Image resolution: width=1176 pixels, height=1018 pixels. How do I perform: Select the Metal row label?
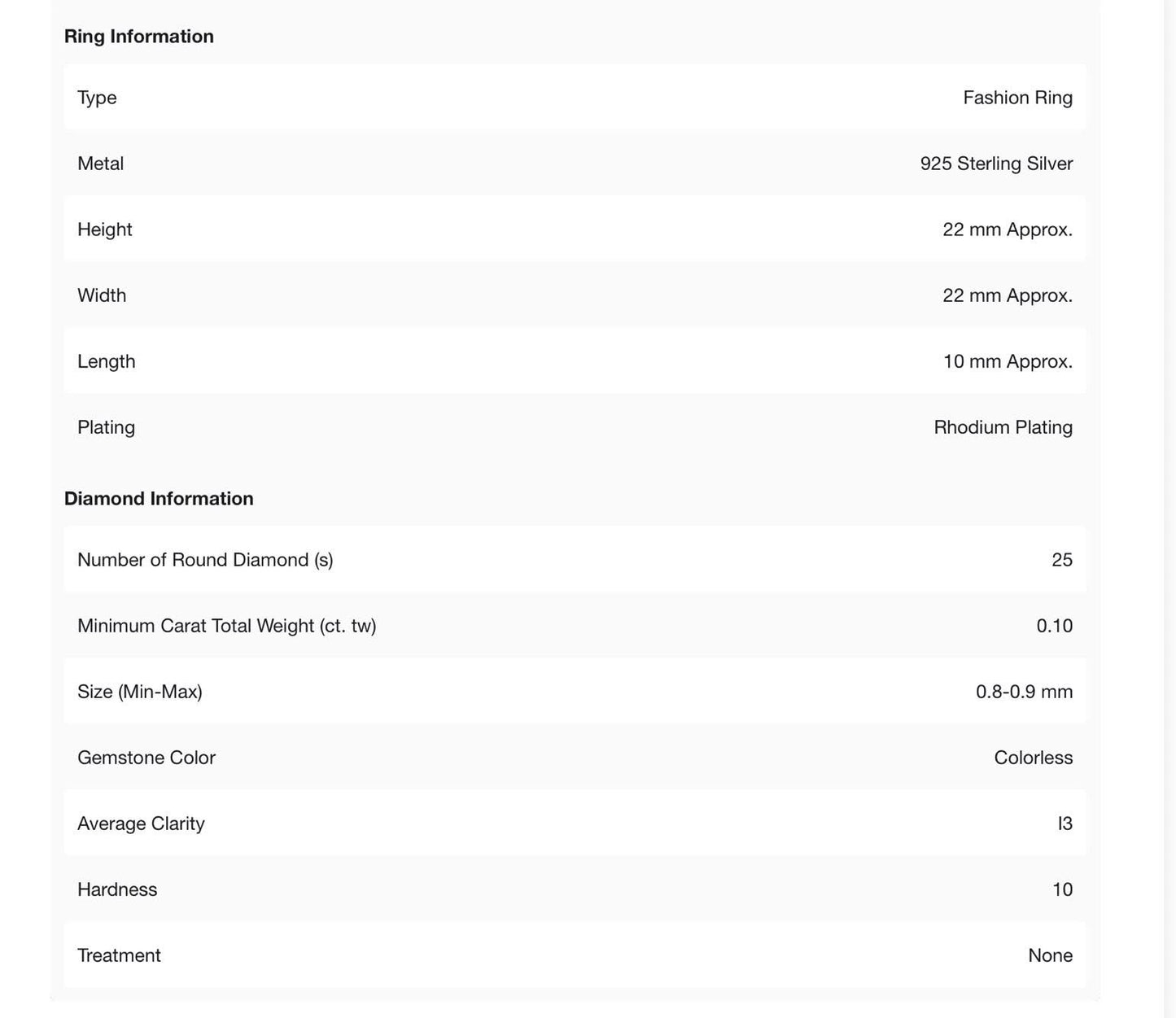tap(100, 164)
